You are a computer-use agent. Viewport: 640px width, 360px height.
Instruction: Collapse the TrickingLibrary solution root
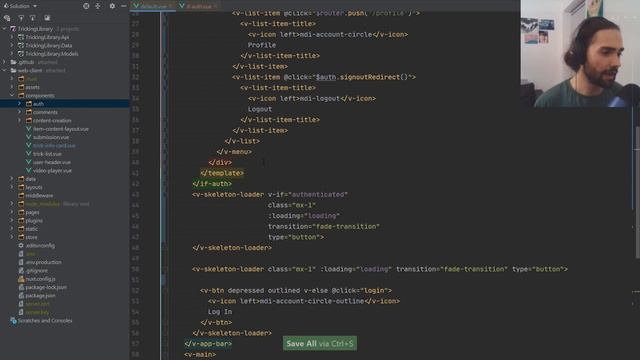[x=4, y=29]
